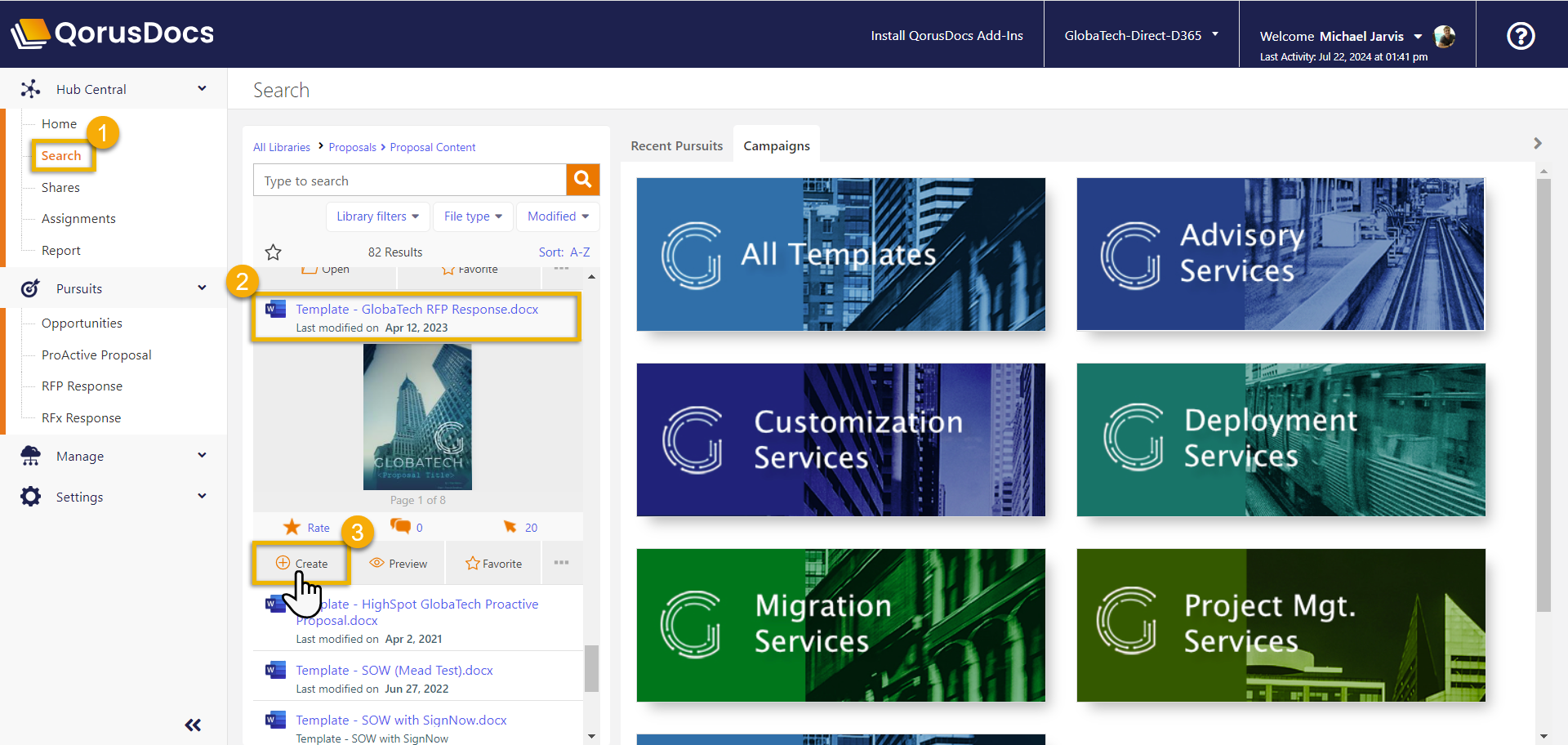This screenshot has height=745, width=1568.
Task: Click the clicks count cursor icon showing 20
Action: point(510,527)
